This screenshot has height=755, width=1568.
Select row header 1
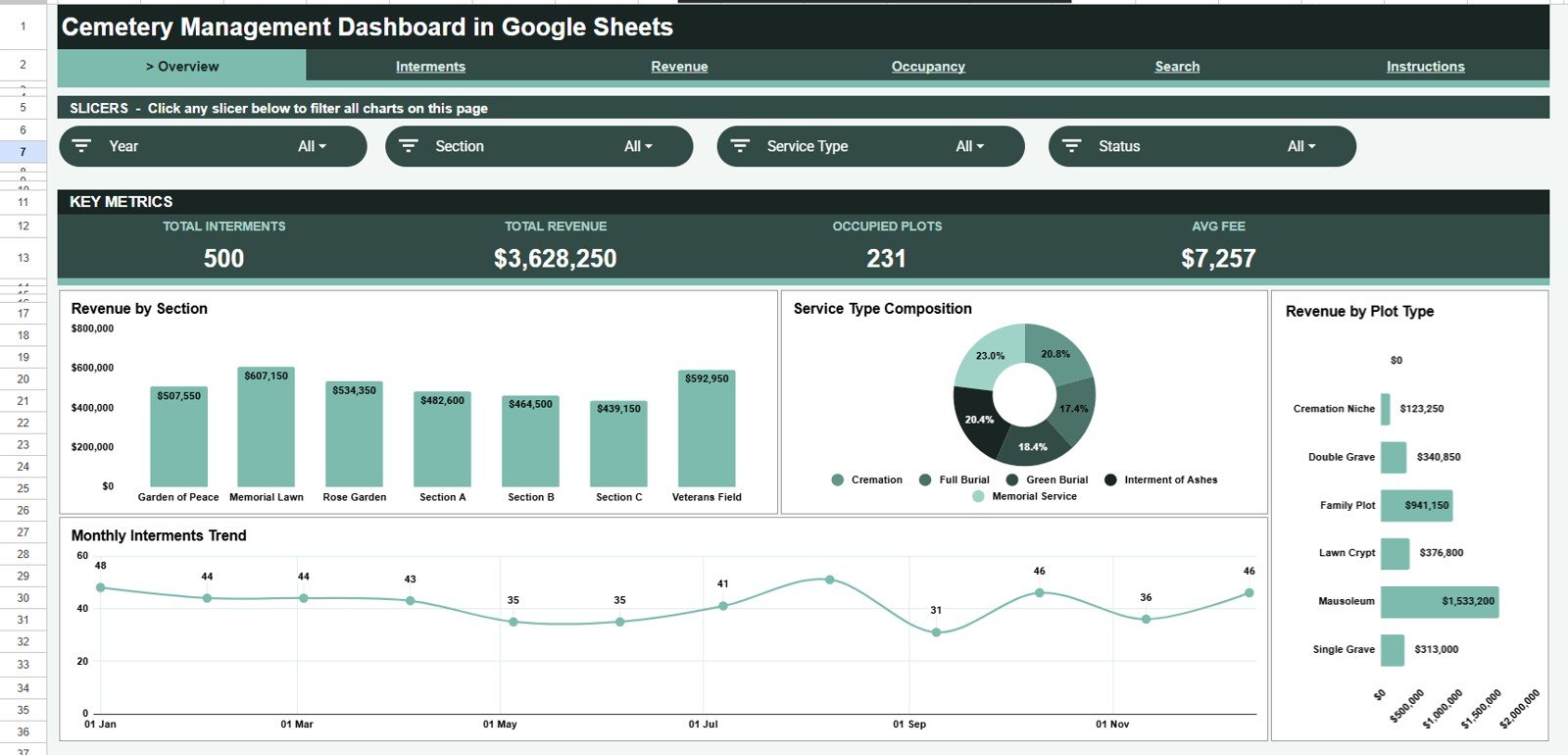23,26
